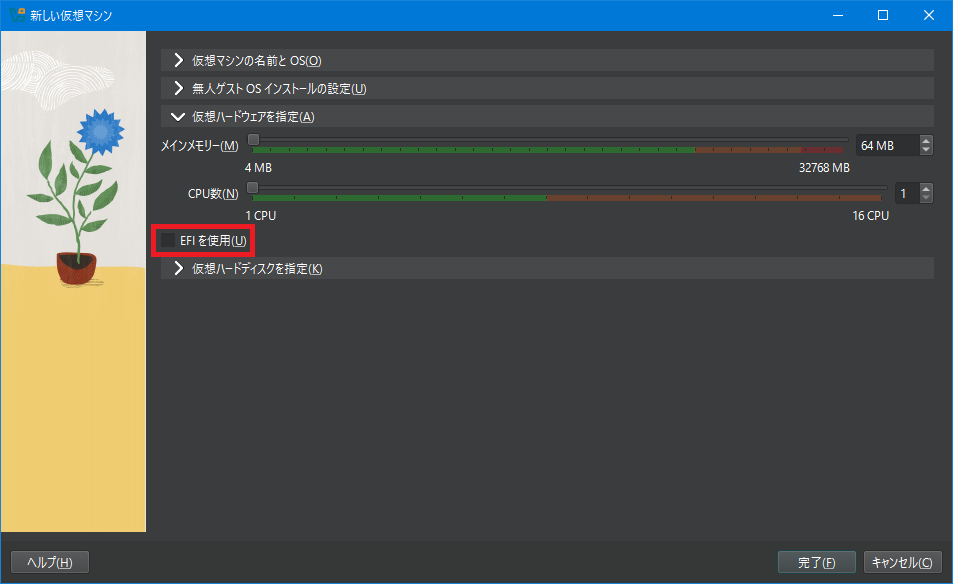Click the 4 MB minimum memory label
This screenshot has height=584, width=953.
pyautogui.click(x=258, y=168)
